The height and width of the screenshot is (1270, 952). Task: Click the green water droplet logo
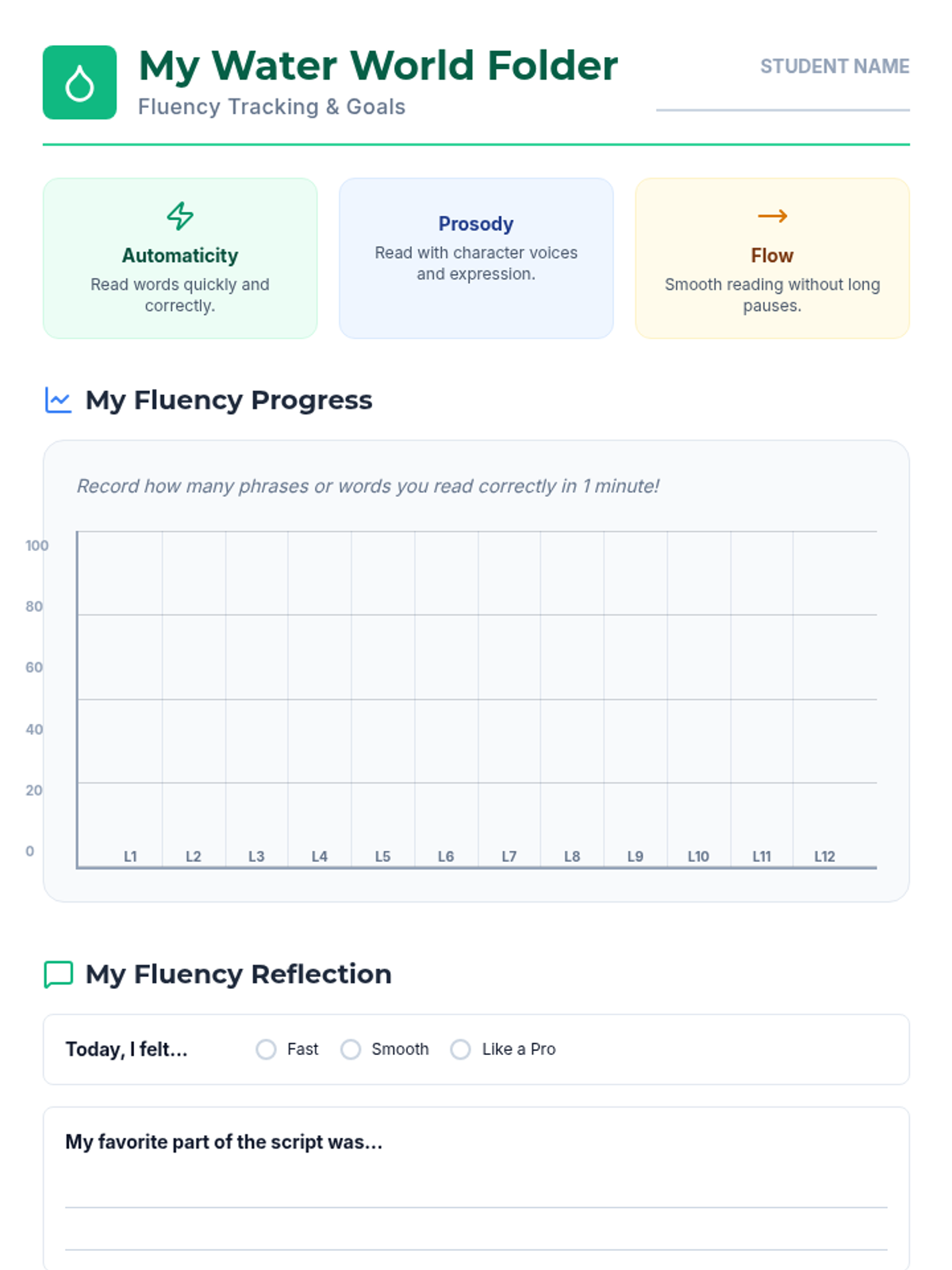79,83
